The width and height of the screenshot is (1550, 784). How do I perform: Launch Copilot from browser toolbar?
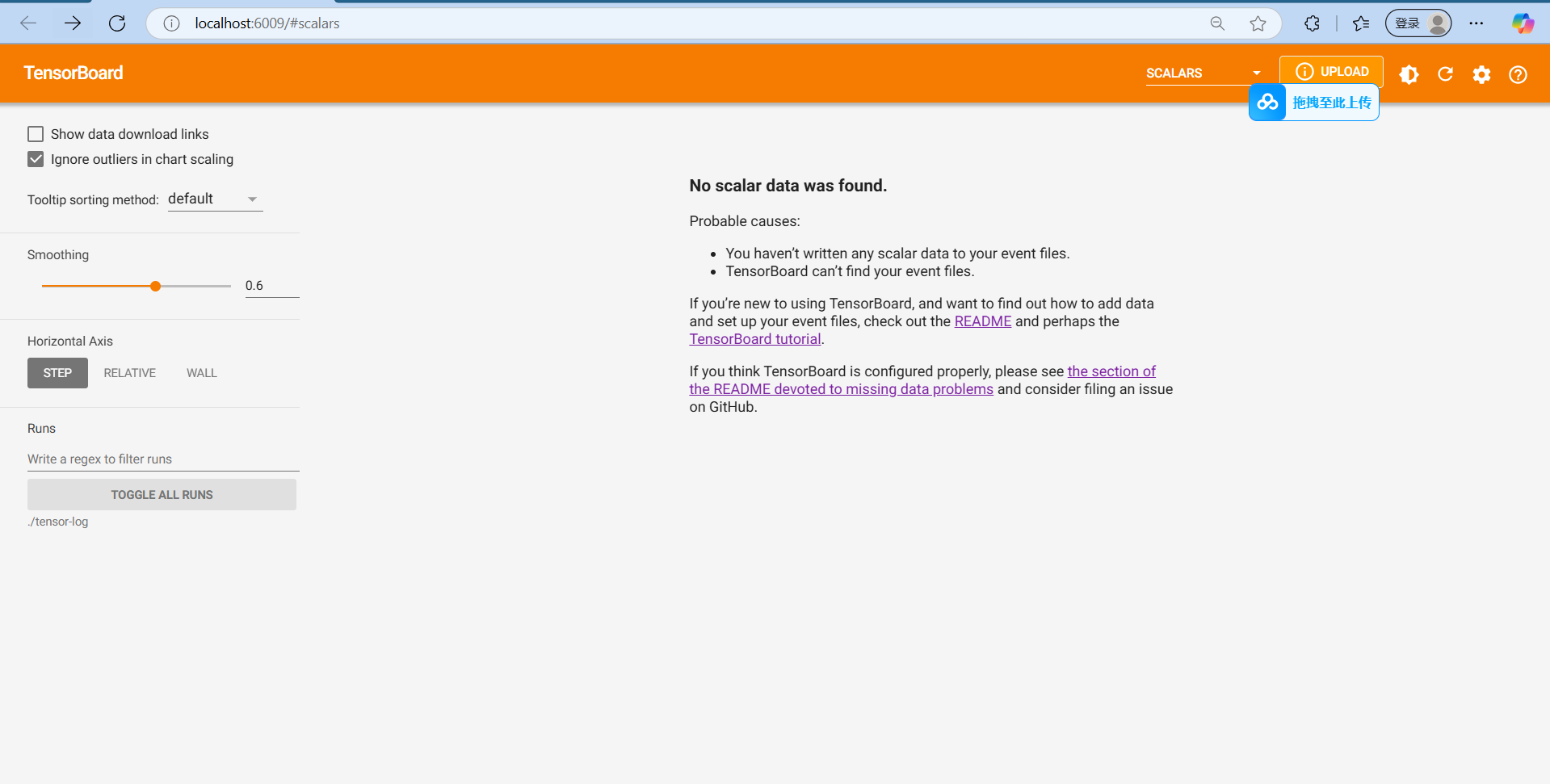(1523, 23)
